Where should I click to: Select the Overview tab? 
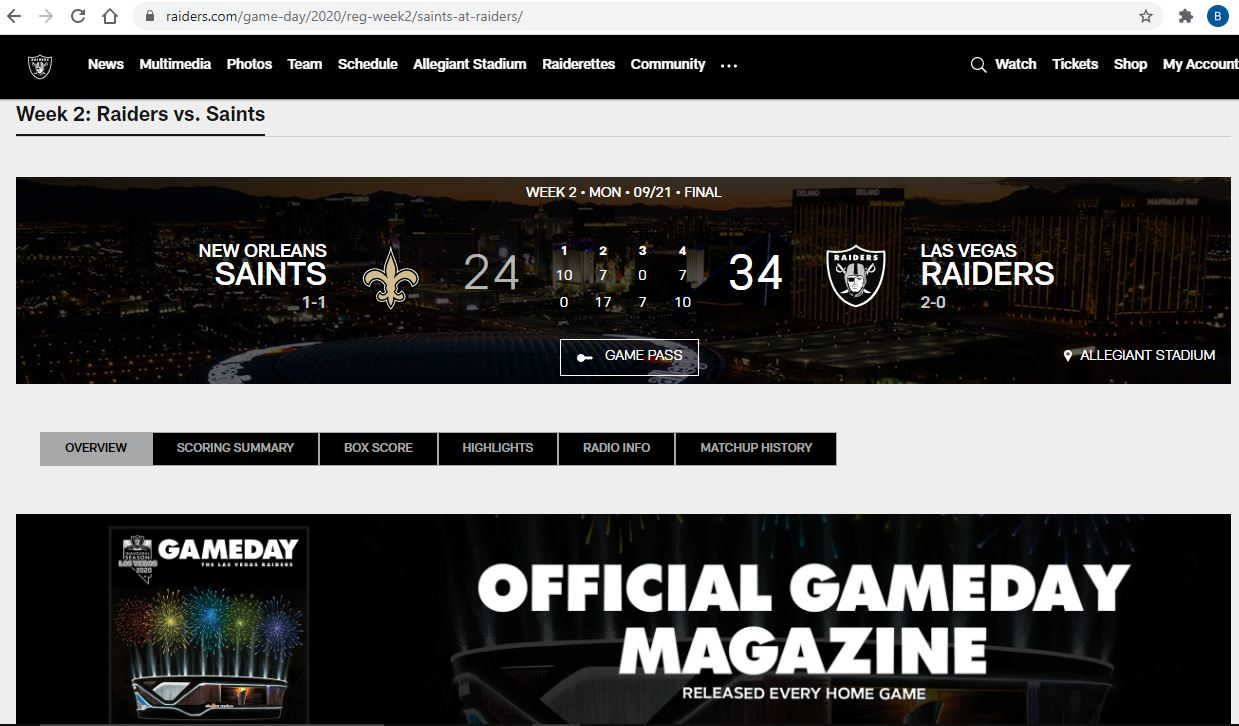[x=96, y=448]
